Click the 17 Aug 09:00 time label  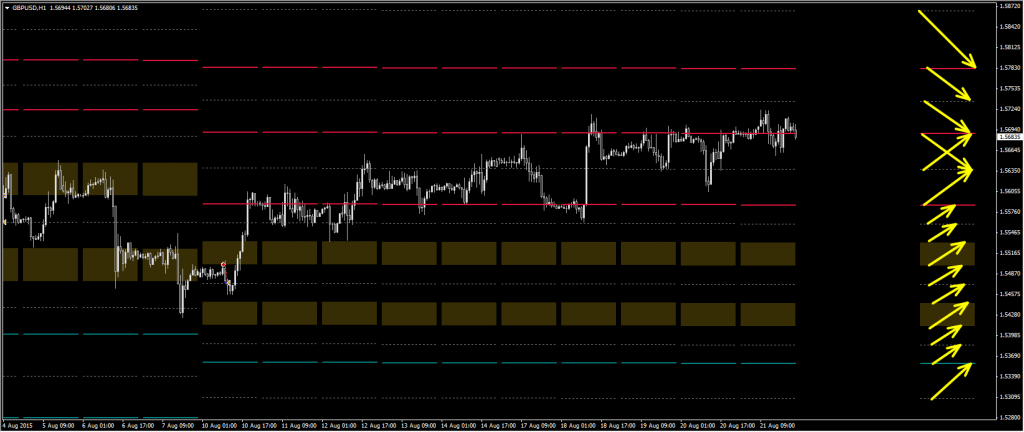click(537, 425)
